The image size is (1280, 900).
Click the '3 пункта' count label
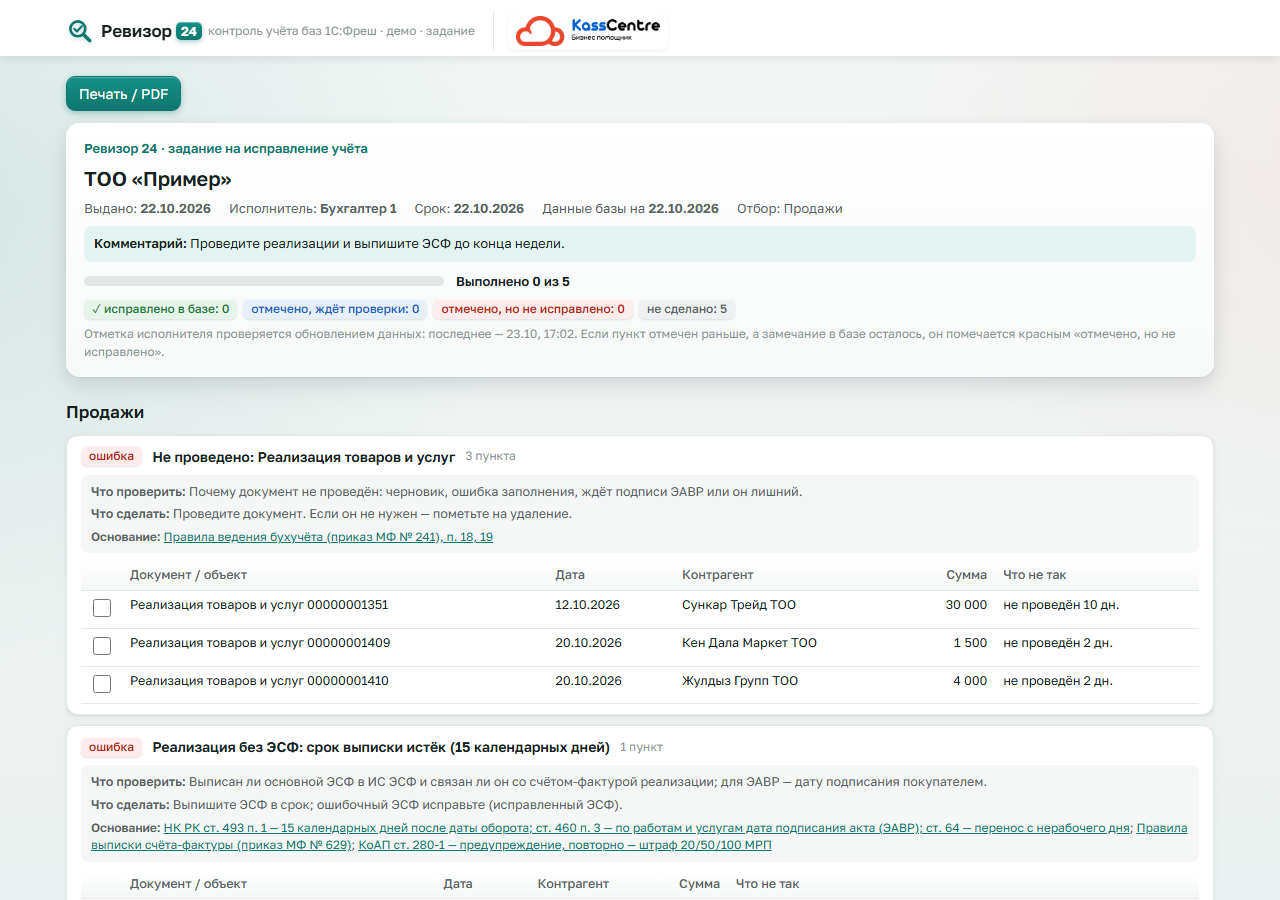click(490, 456)
